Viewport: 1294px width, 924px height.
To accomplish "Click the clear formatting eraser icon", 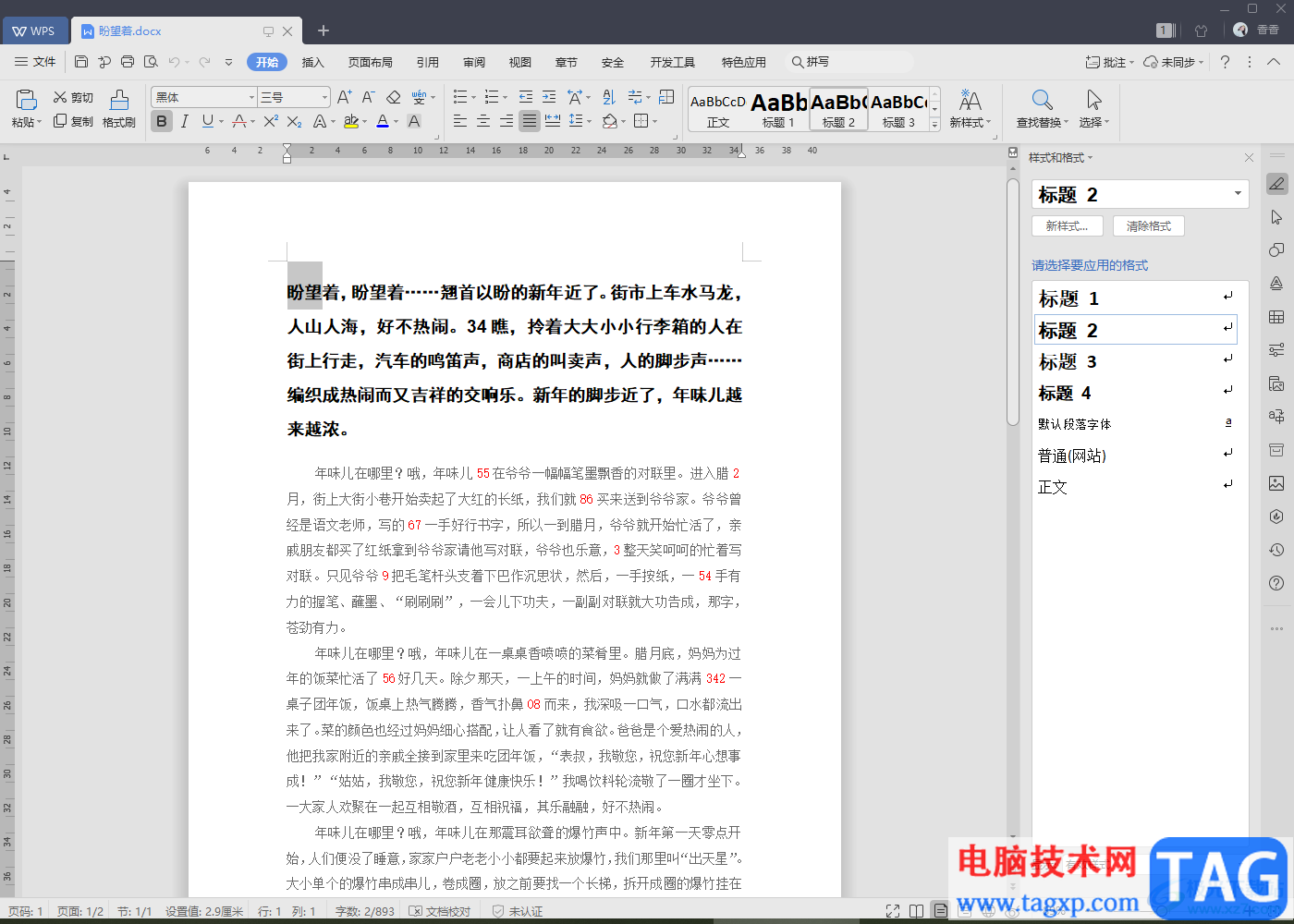I will click(x=394, y=97).
